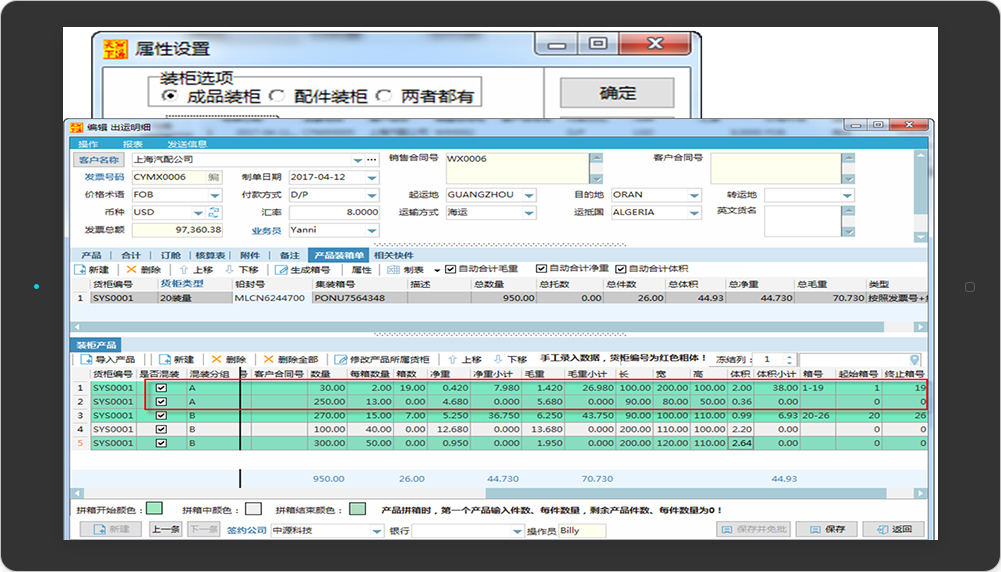Image resolution: width=1001 pixels, height=572 pixels.
Task: Click 下移 in loaded products toolbar
Action: point(510,359)
